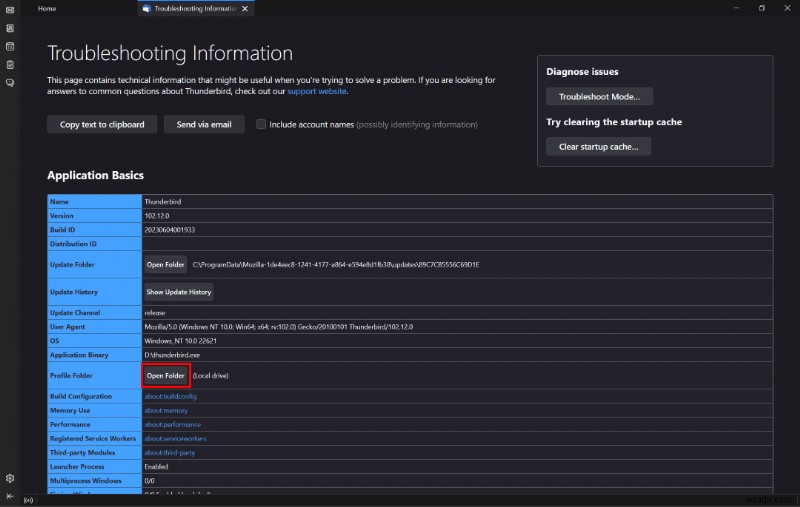Open the Address Book icon in sidebar

pyautogui.click(x=10, y=28)
